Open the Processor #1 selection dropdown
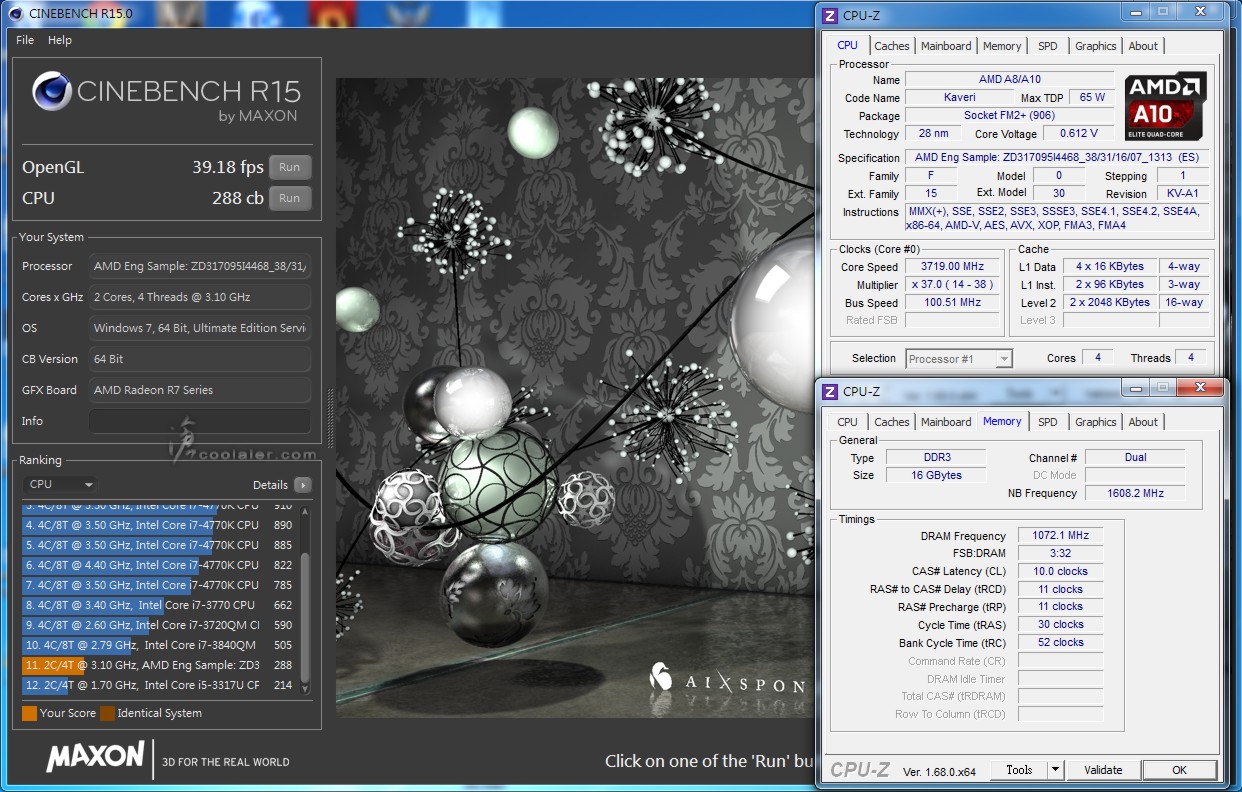 click(x=959, y=359)
